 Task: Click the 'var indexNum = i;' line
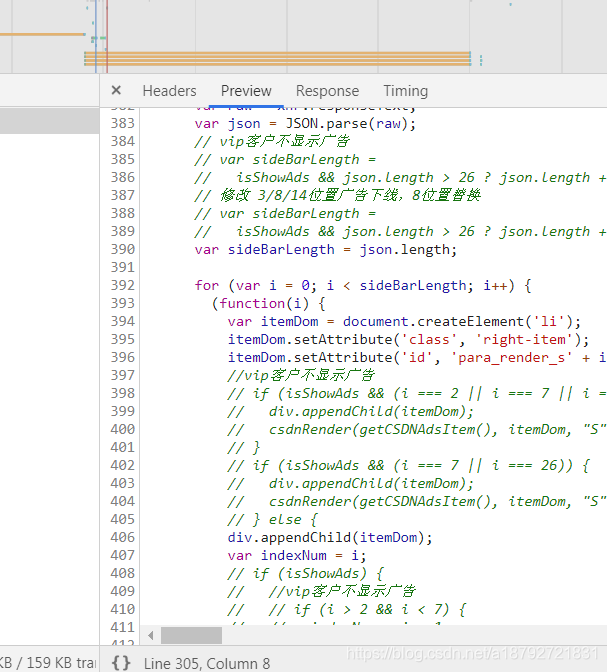tap(297, 555)
